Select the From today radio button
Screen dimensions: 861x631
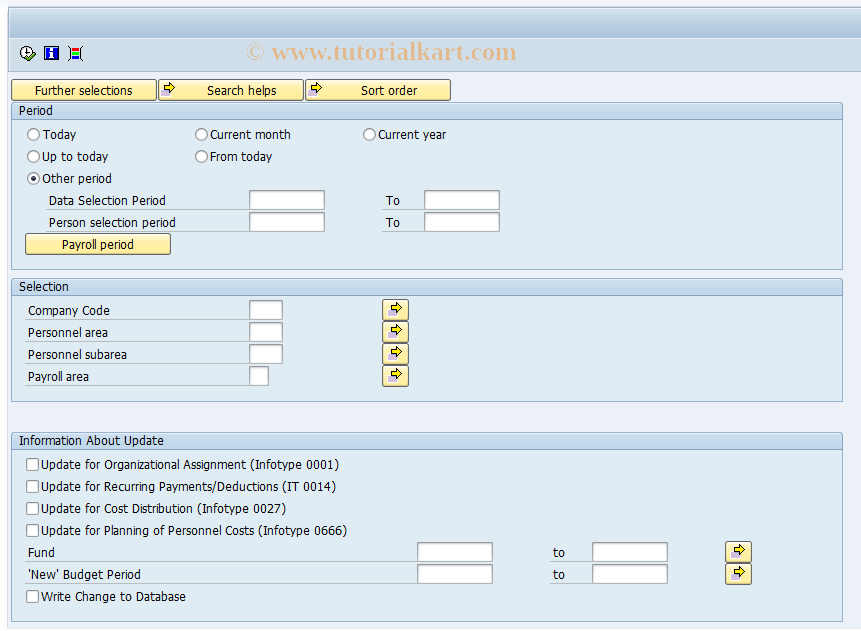[201, 156]
